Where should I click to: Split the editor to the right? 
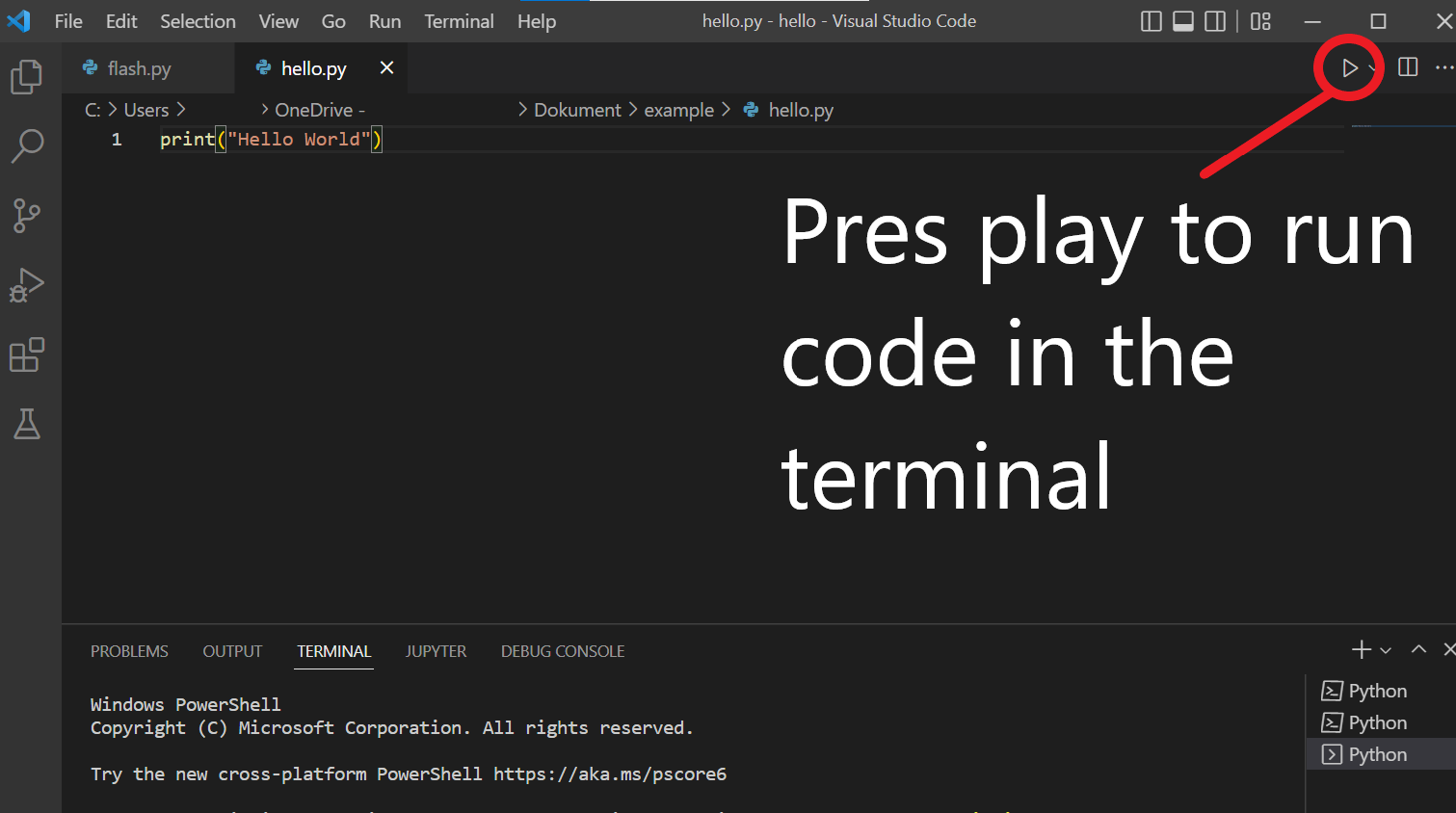(x=1408, y=67)
